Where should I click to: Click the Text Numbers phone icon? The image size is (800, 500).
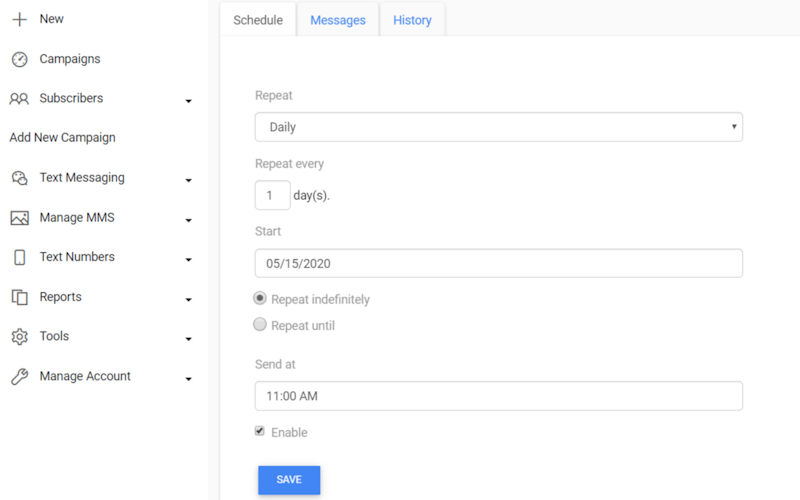pyautogui.click(x=19, y=257)
